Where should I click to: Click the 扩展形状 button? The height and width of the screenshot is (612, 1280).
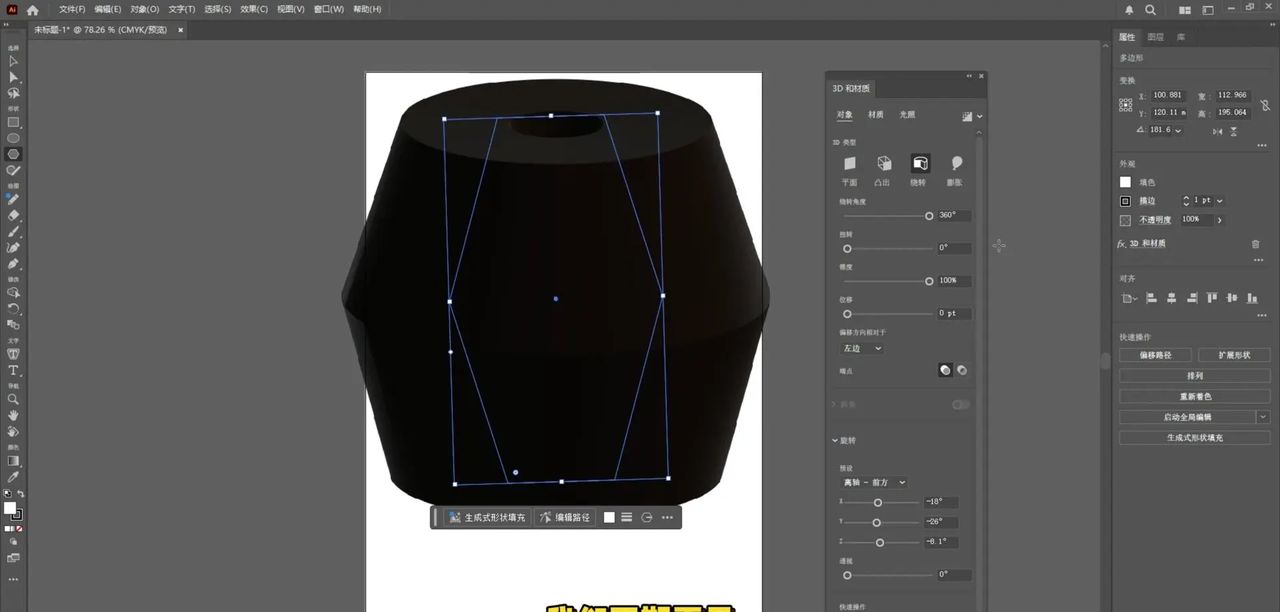point(1233,355)
